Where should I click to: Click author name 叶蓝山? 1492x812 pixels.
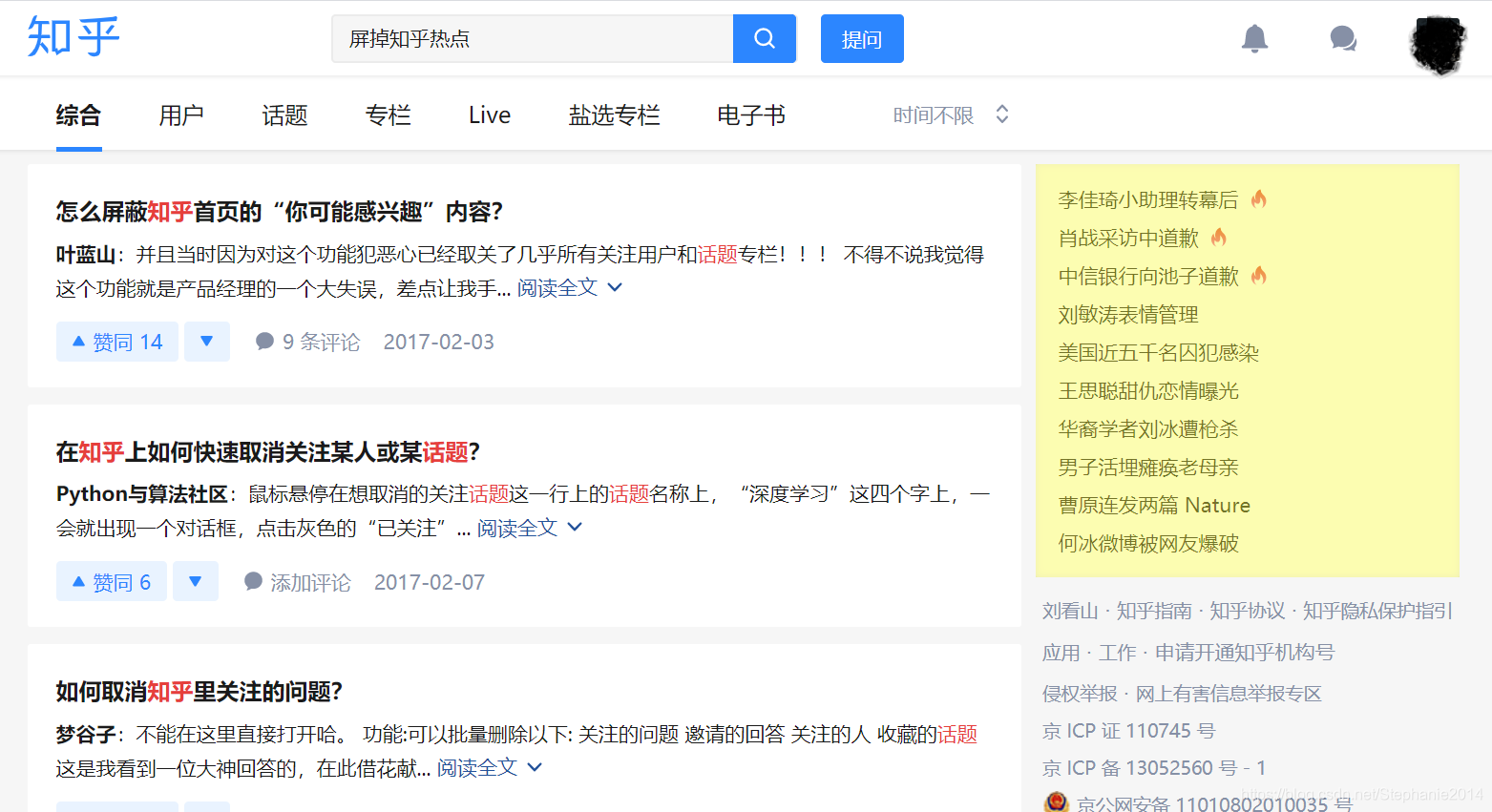86,255
